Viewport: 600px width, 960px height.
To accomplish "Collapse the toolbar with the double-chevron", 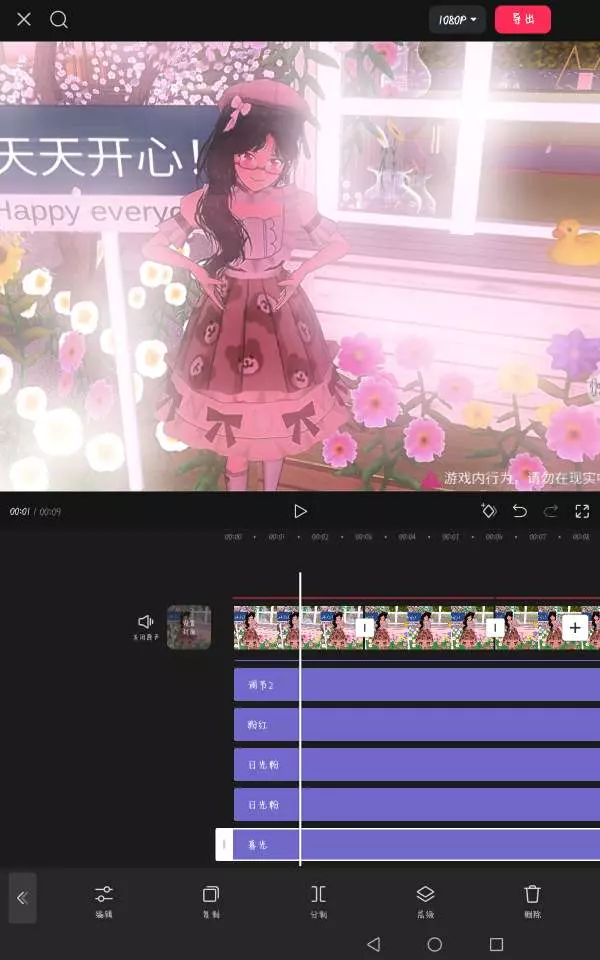I will click(x=22, y=897).
